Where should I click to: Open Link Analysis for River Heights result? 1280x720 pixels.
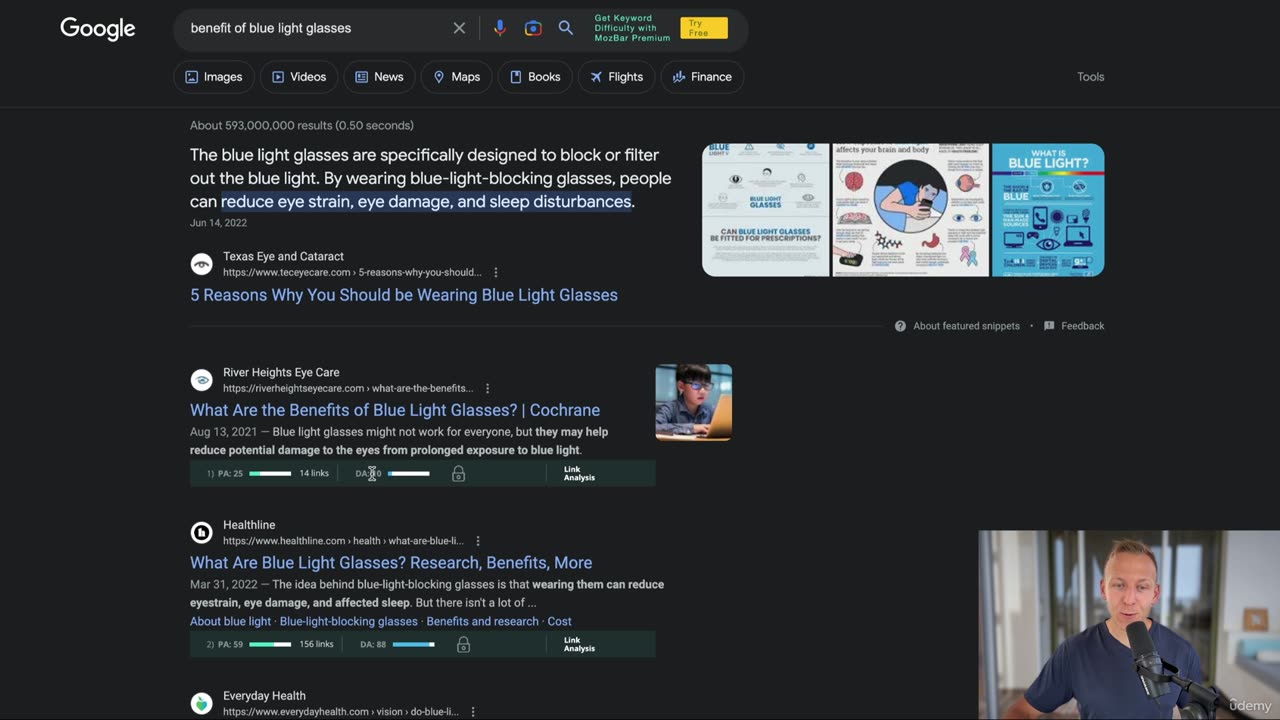click(579, 474)
